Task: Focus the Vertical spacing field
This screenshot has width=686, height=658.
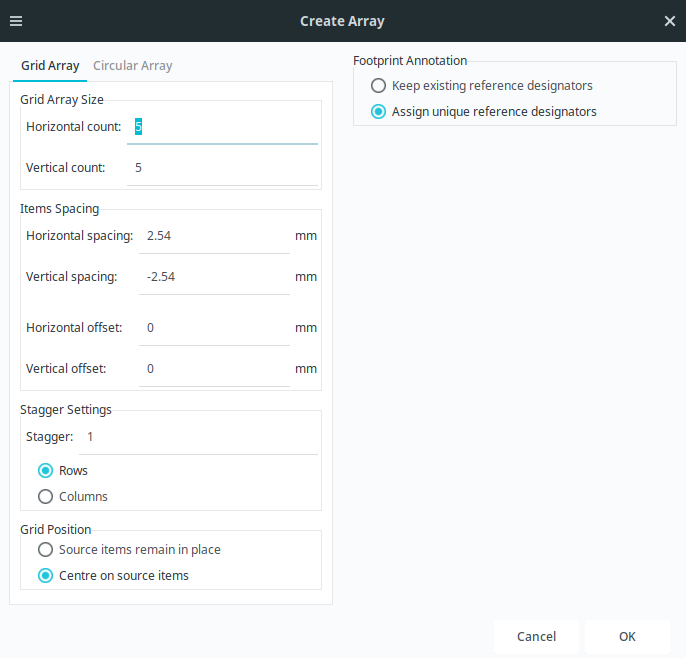Action: click(213, 277)
